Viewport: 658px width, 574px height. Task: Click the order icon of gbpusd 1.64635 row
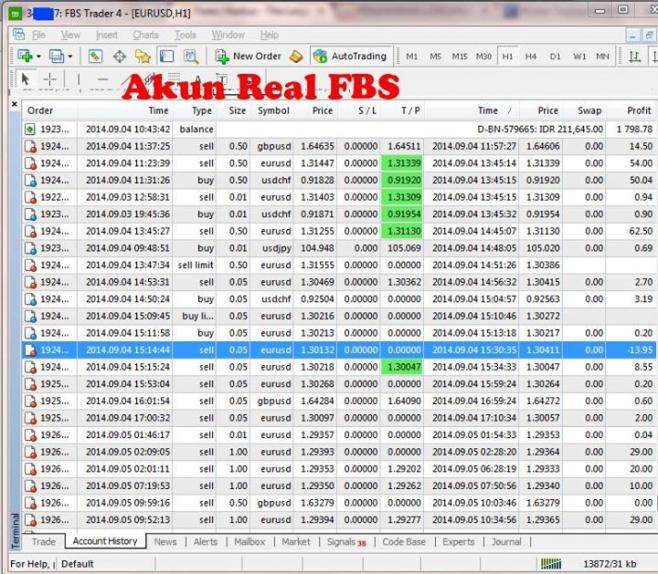click(31, 146)
